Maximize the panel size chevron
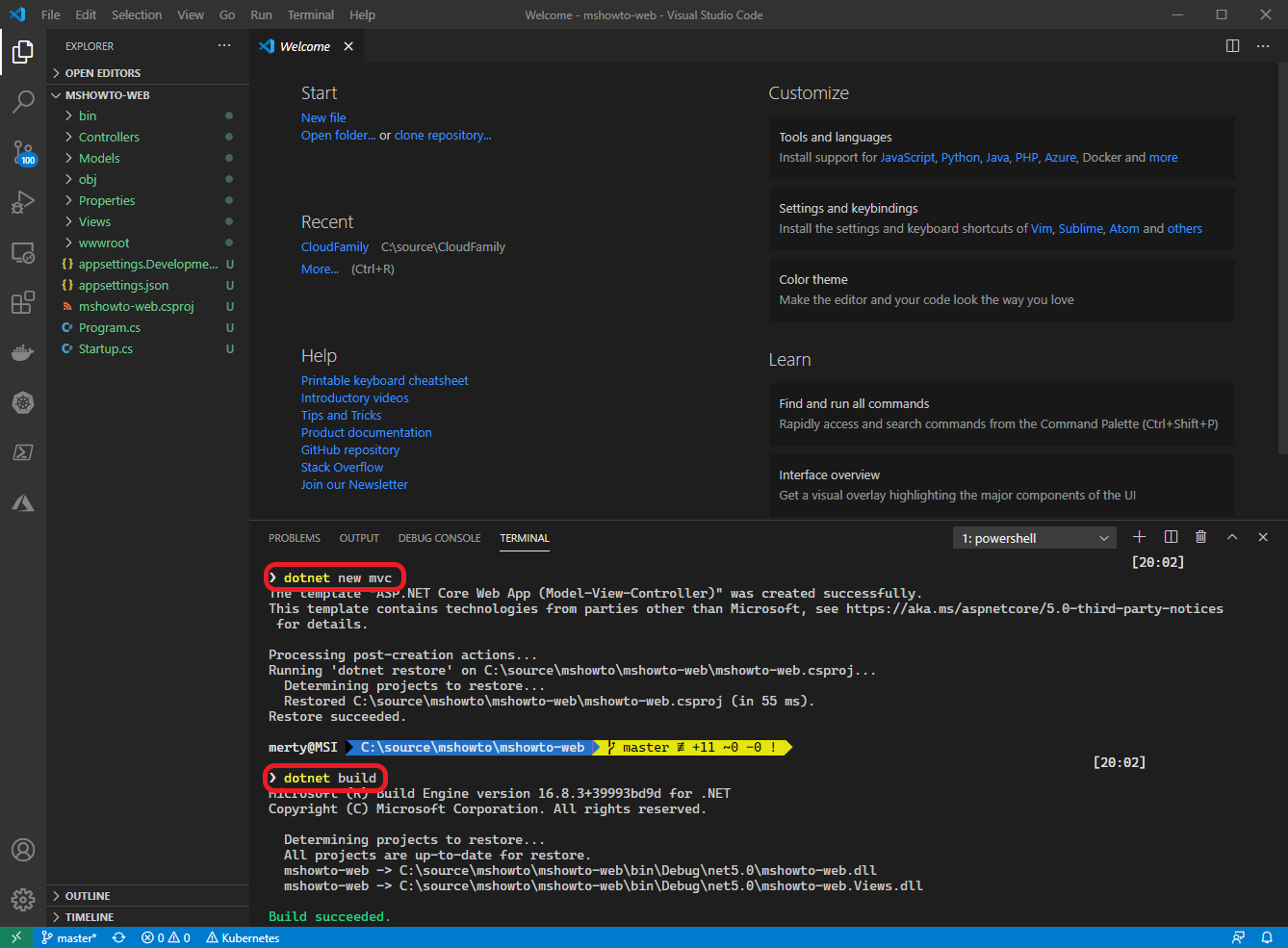Viewport: 1288px width, 948px height. (x=1232, y=537)
